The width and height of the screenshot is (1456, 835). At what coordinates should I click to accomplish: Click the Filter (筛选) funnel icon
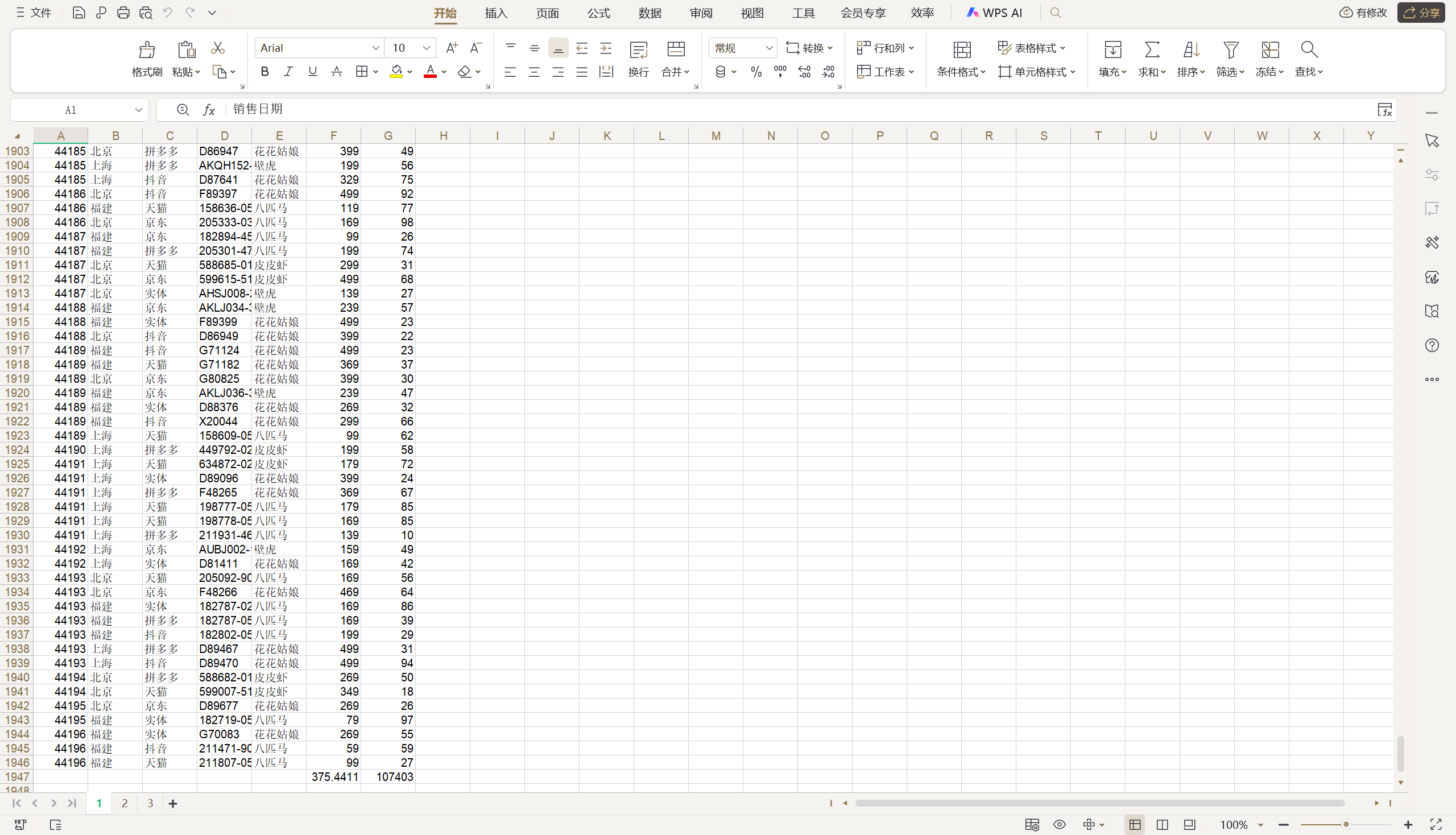[x=1230, y=50]
